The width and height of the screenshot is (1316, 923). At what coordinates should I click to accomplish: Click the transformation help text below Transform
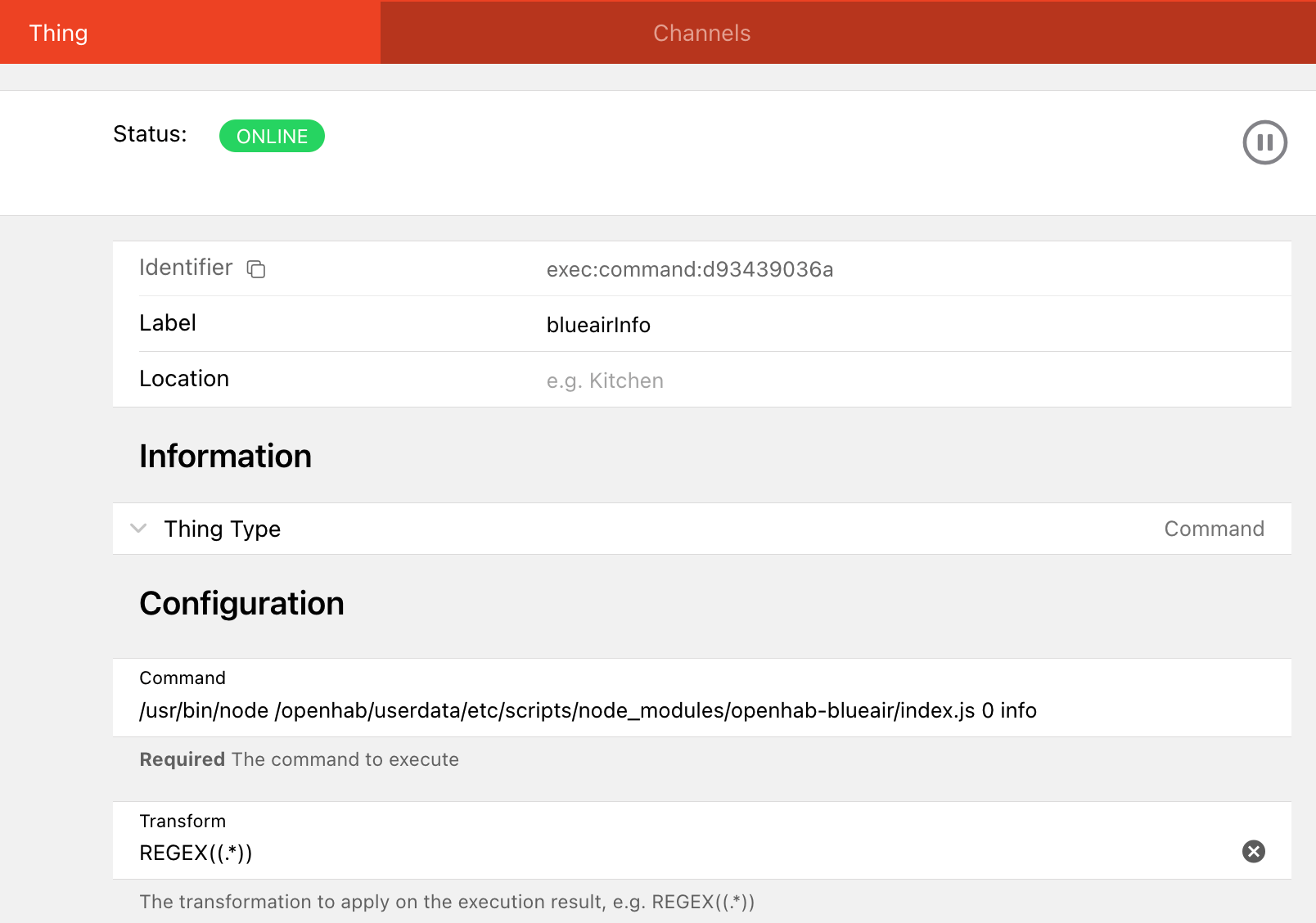pos(447,902)
